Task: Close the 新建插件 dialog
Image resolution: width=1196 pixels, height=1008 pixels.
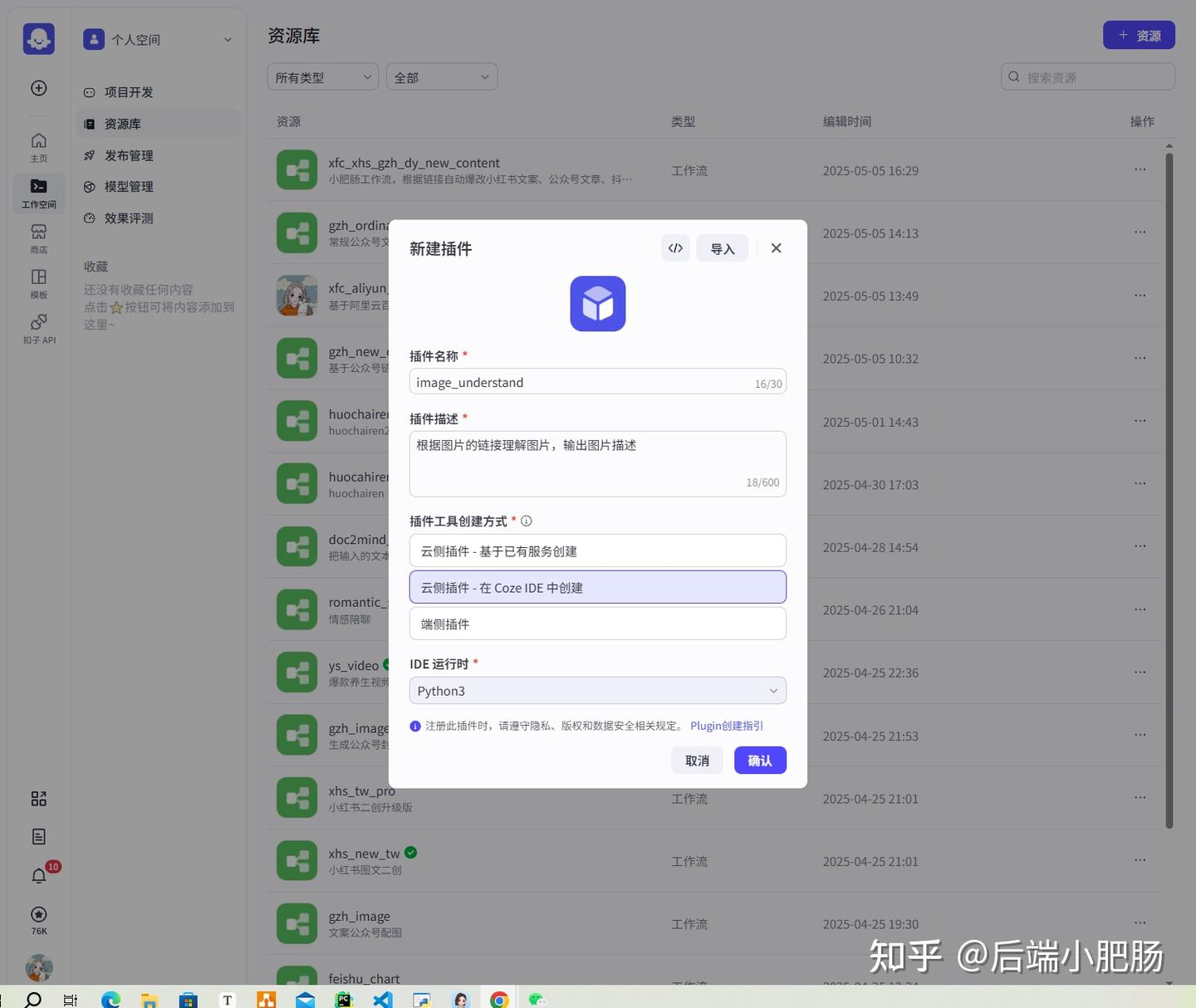Action: coord(776,248)
